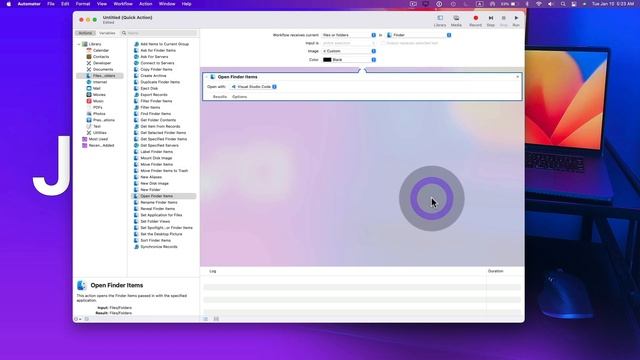The height and width of the screenshot is (360, 640).
Task: Remove the Open Finder Items action
Action: (518, 77)
